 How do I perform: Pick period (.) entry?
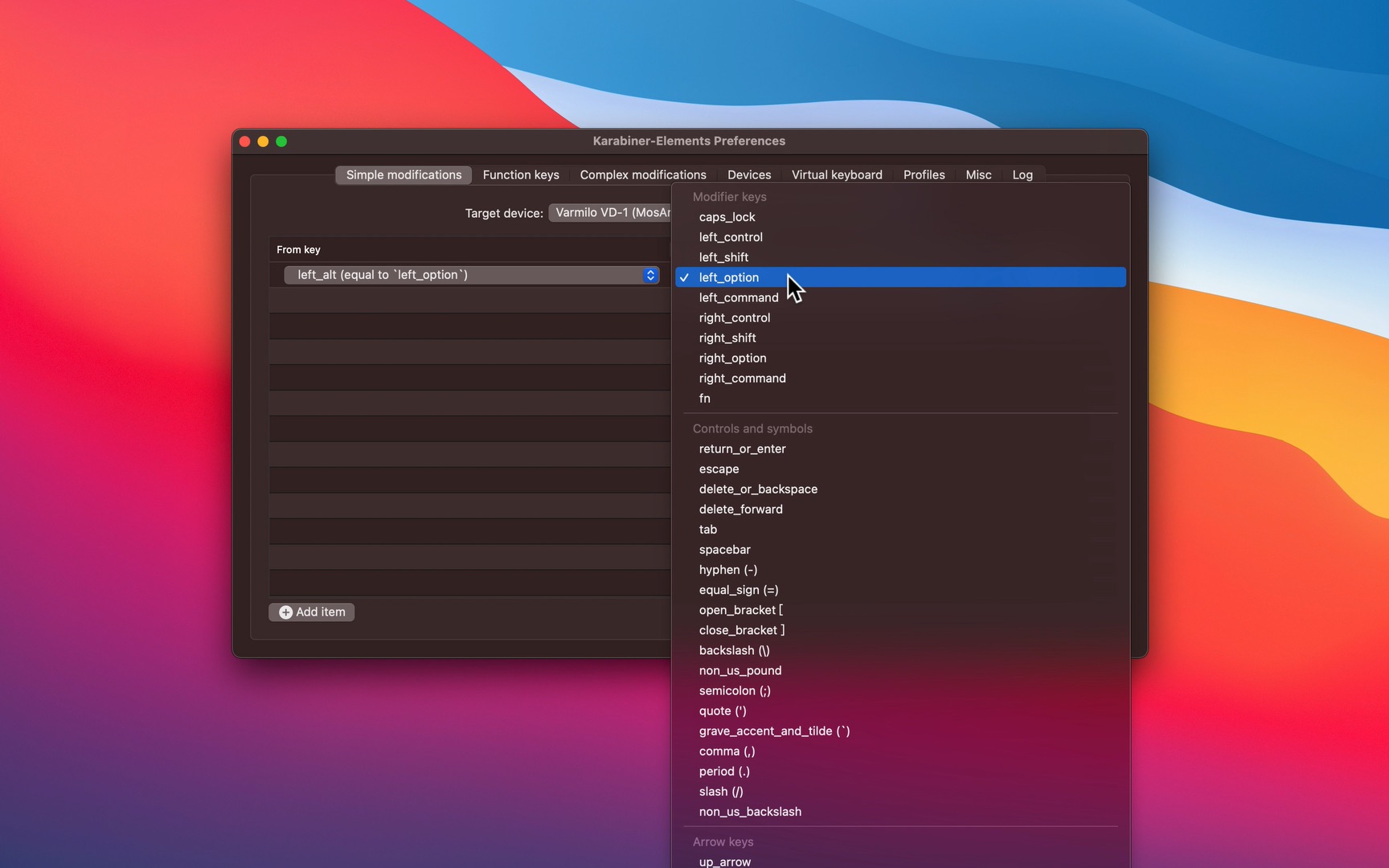900,770
